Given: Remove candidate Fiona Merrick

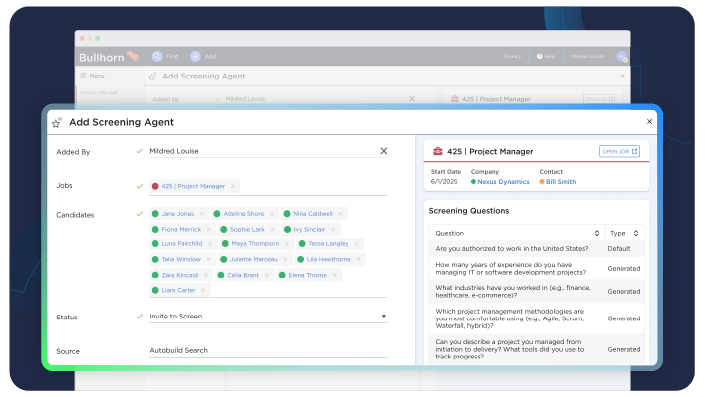Looking at the screenshot, I should tap(209, 229).
